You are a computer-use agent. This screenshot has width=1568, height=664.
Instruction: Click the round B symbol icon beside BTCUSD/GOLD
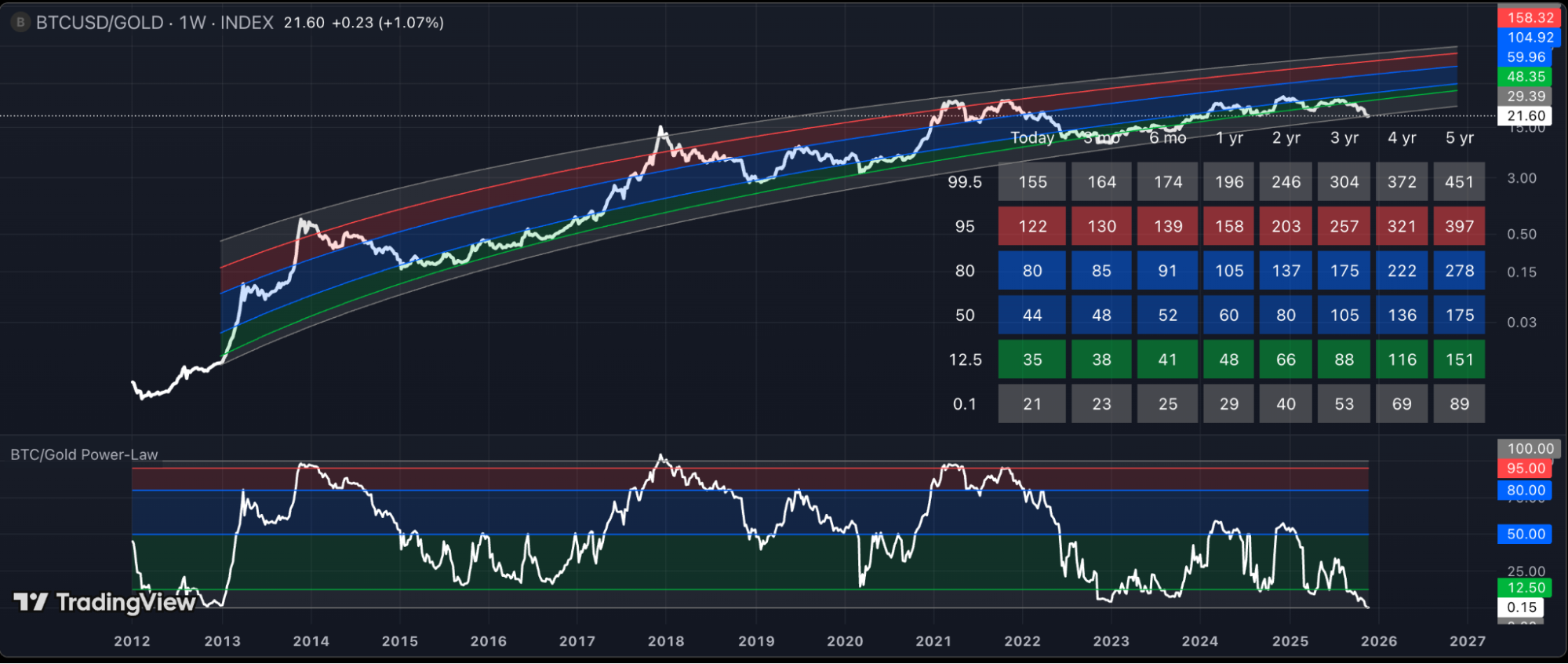[20, 23]
